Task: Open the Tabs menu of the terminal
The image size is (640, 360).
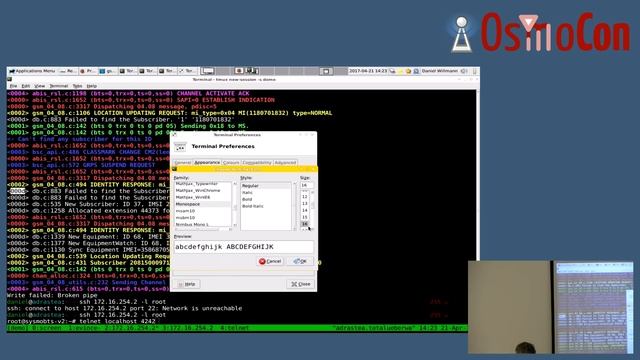Action: click(78, 86)
